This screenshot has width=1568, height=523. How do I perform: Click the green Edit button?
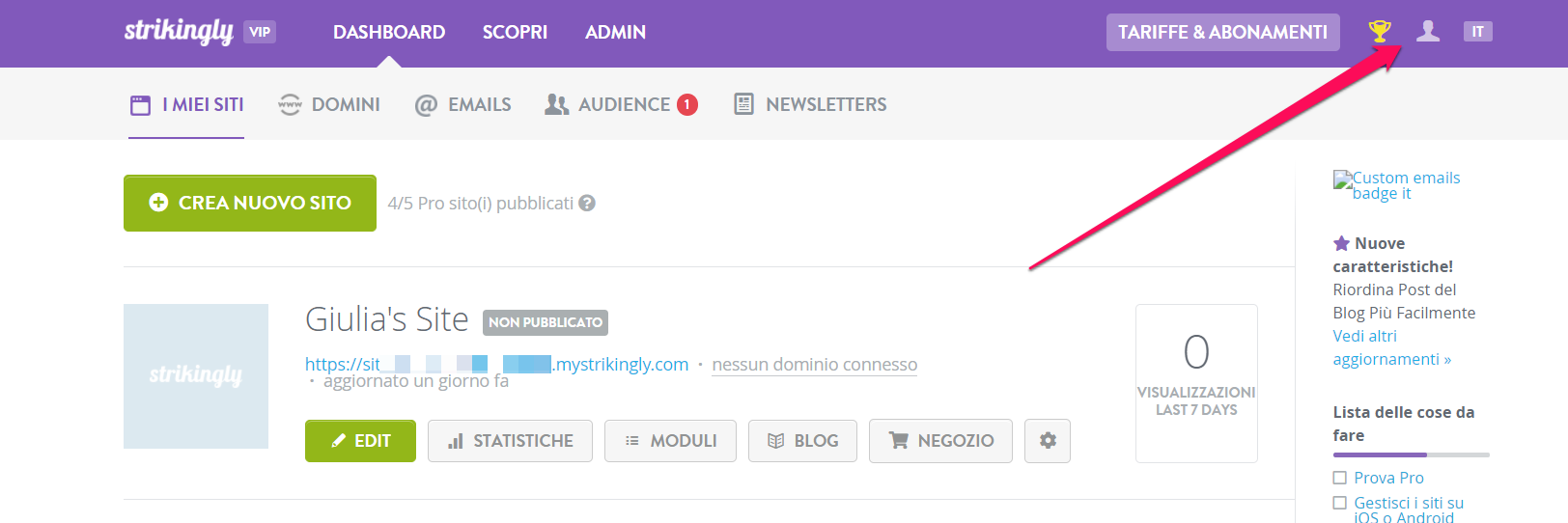[360, 441]
